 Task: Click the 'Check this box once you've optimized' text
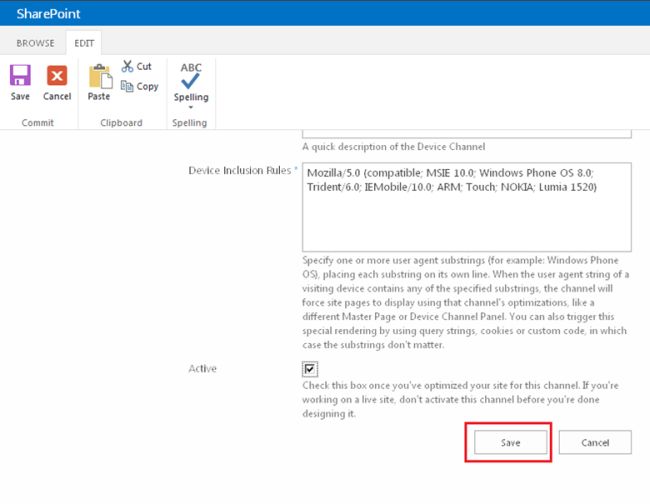460,399
